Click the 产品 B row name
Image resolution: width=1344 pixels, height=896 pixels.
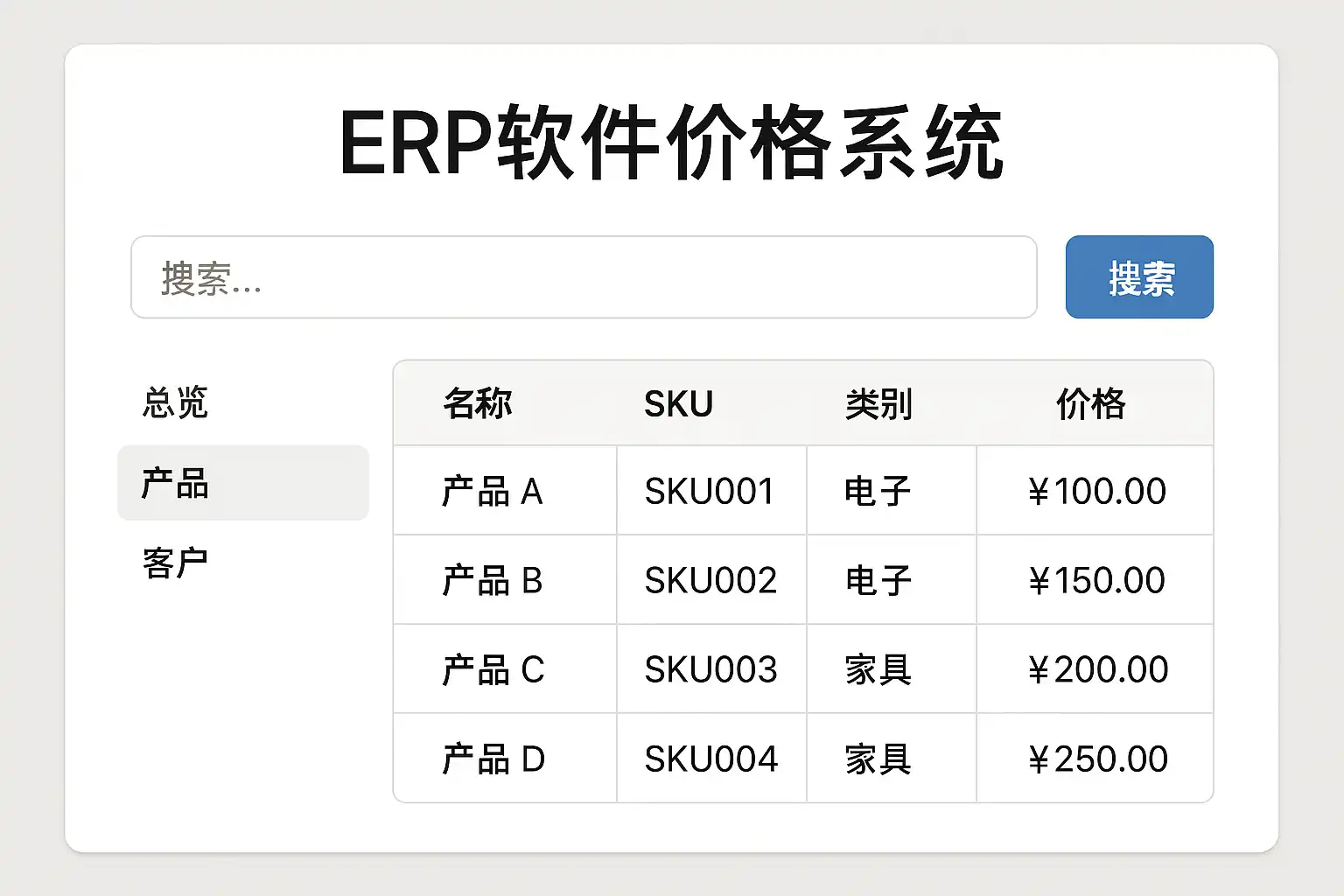[x=493, y=581]
